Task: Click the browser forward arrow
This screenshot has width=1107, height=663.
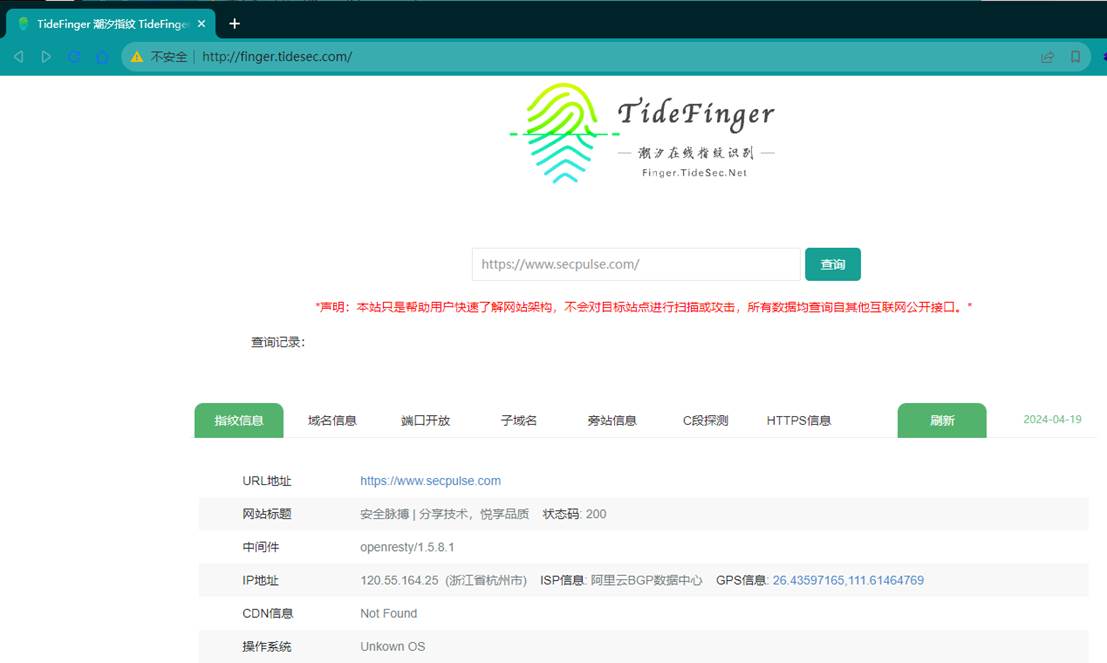Action: [46, 56]
